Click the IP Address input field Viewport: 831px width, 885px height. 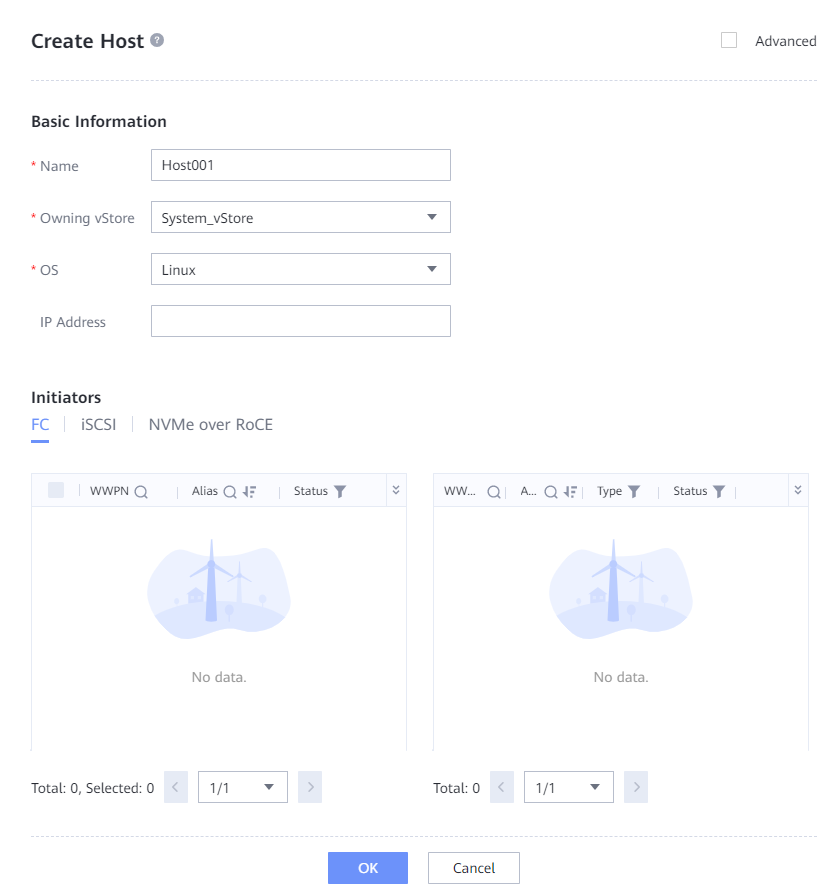300,321
